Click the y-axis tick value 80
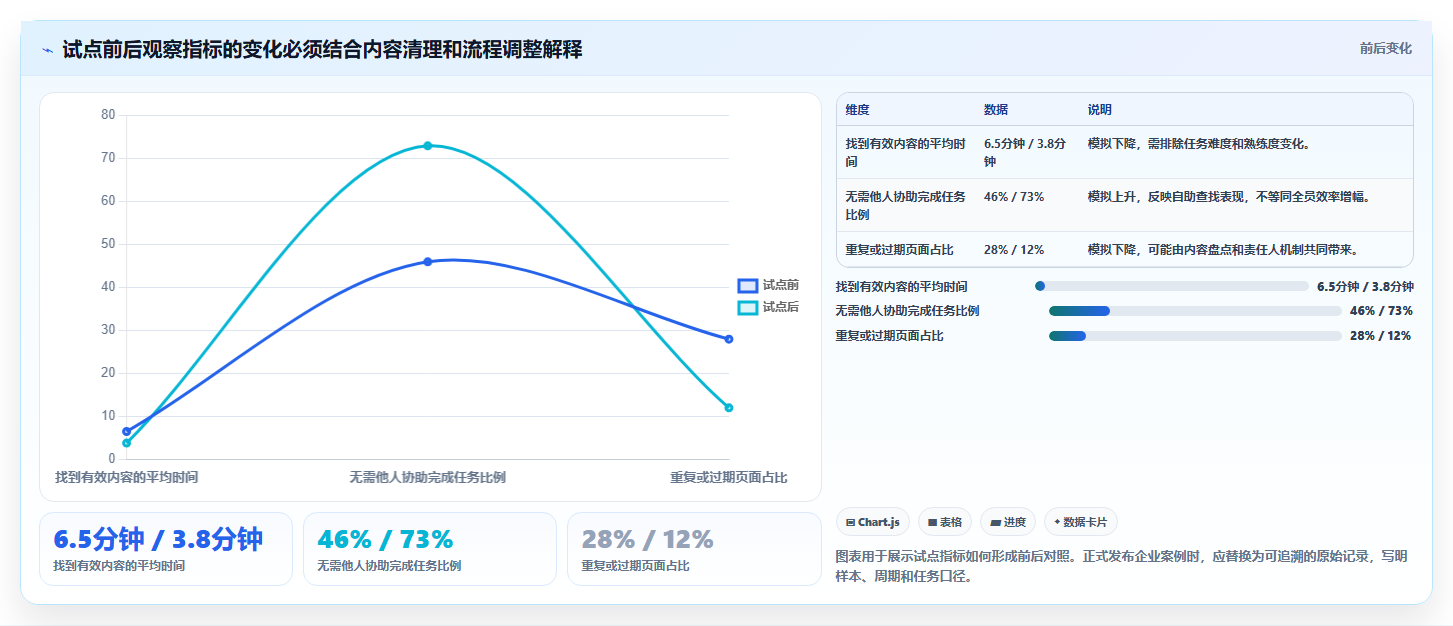This screenshot has height=626, width=1453. click(108, 115)
